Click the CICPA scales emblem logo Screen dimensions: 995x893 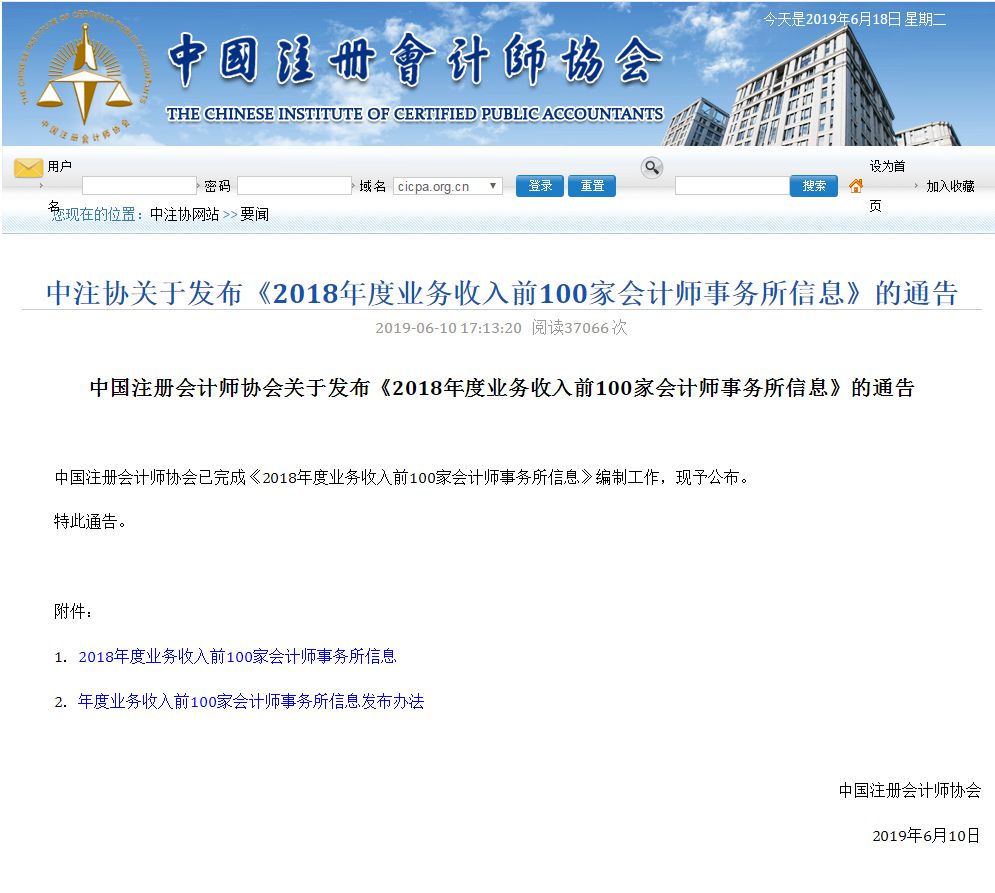[83, 76]
